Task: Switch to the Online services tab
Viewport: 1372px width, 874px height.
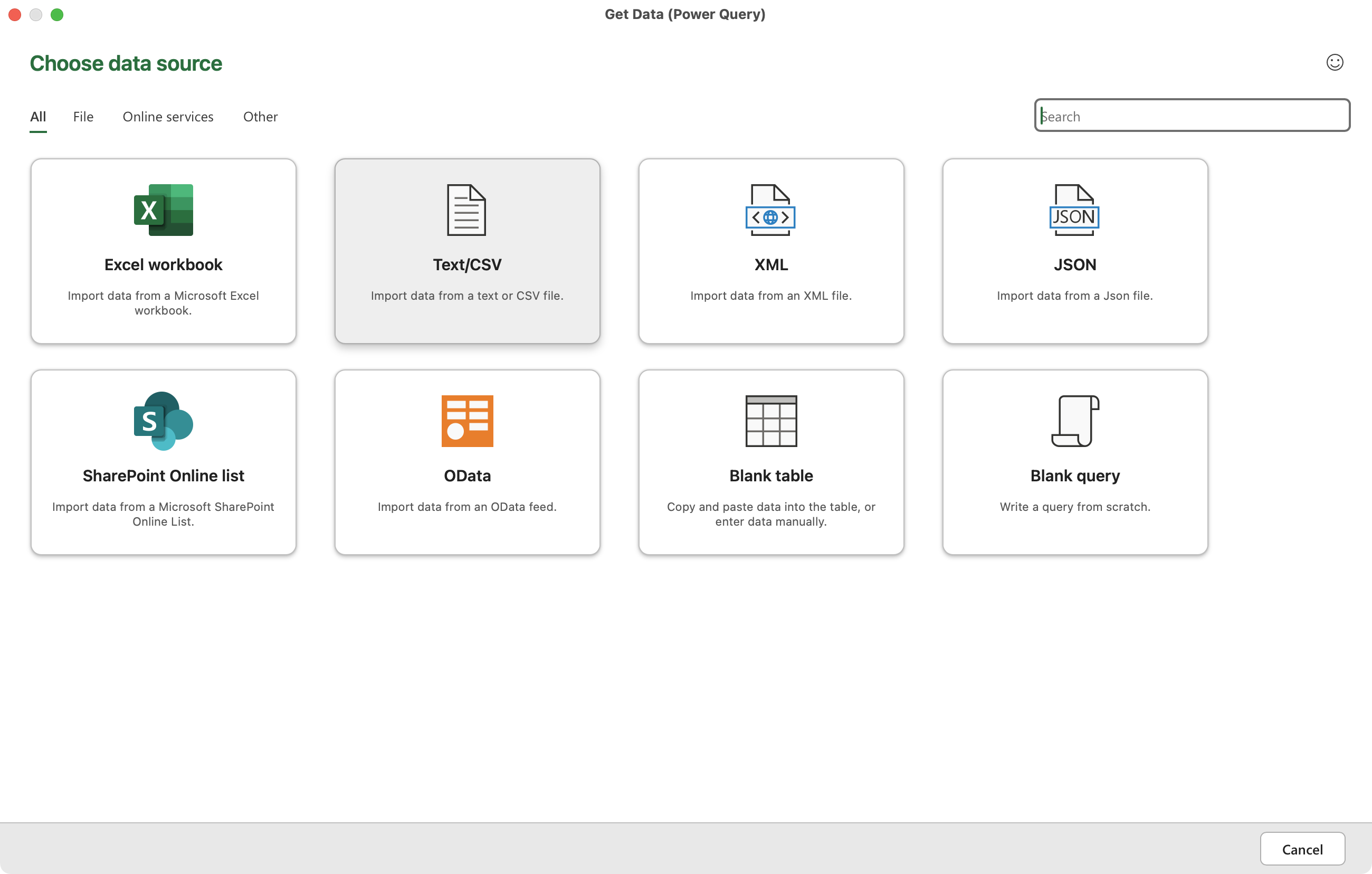Action: [x=168, y=117]
